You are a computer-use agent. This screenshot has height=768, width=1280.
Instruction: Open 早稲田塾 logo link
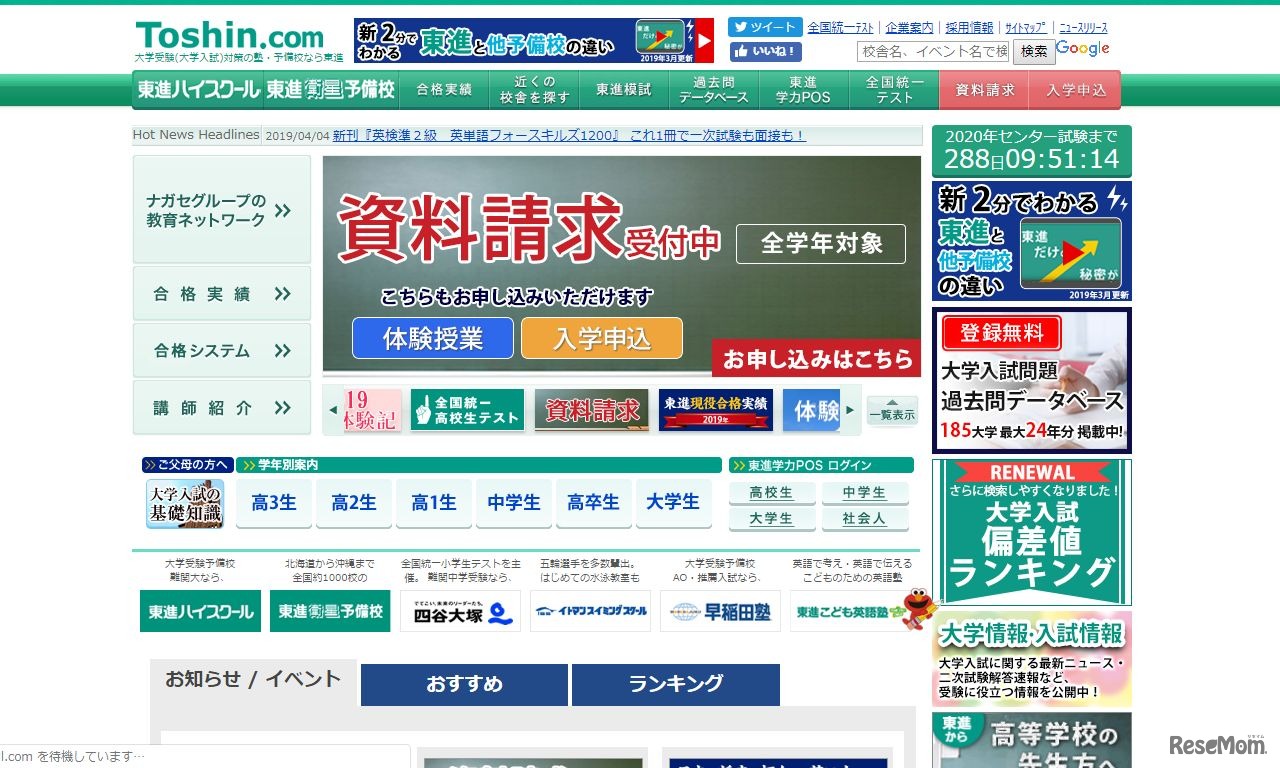point(720,611)
